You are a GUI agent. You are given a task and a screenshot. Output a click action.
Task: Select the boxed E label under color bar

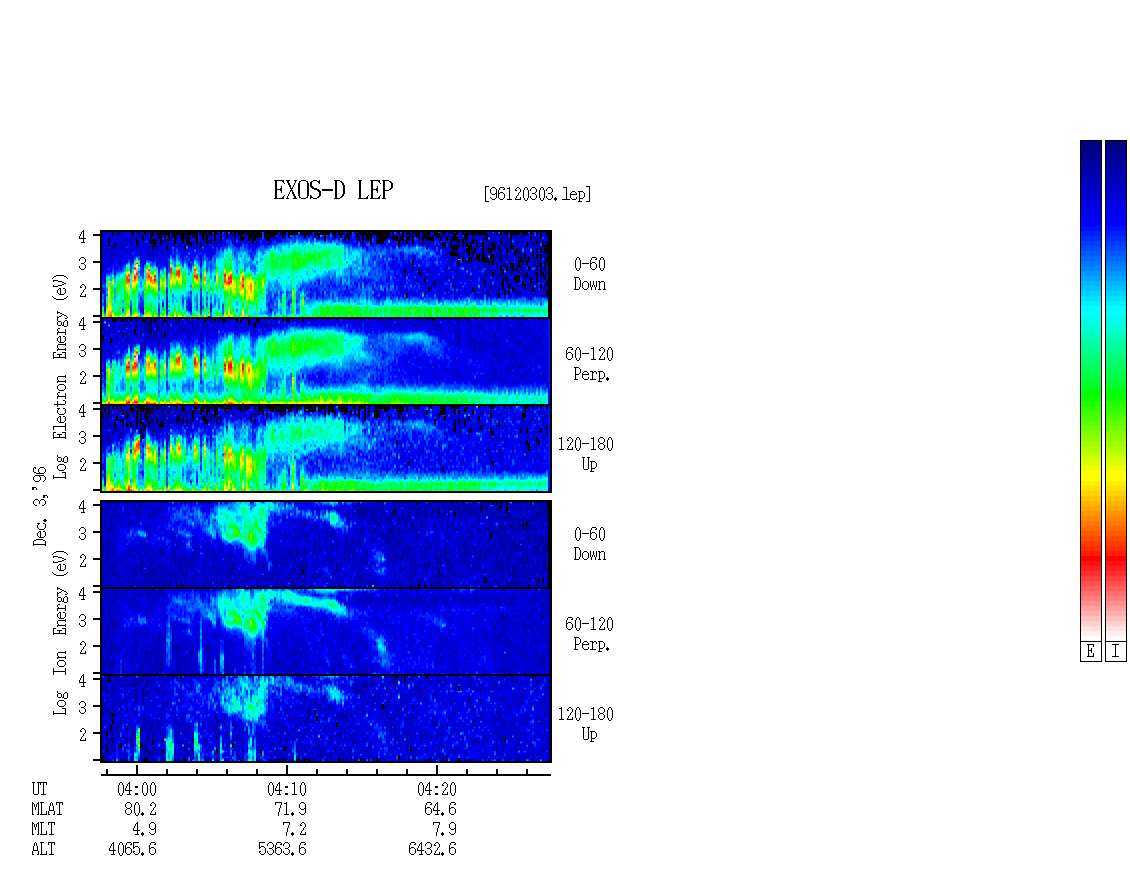tap(1090, 652)
